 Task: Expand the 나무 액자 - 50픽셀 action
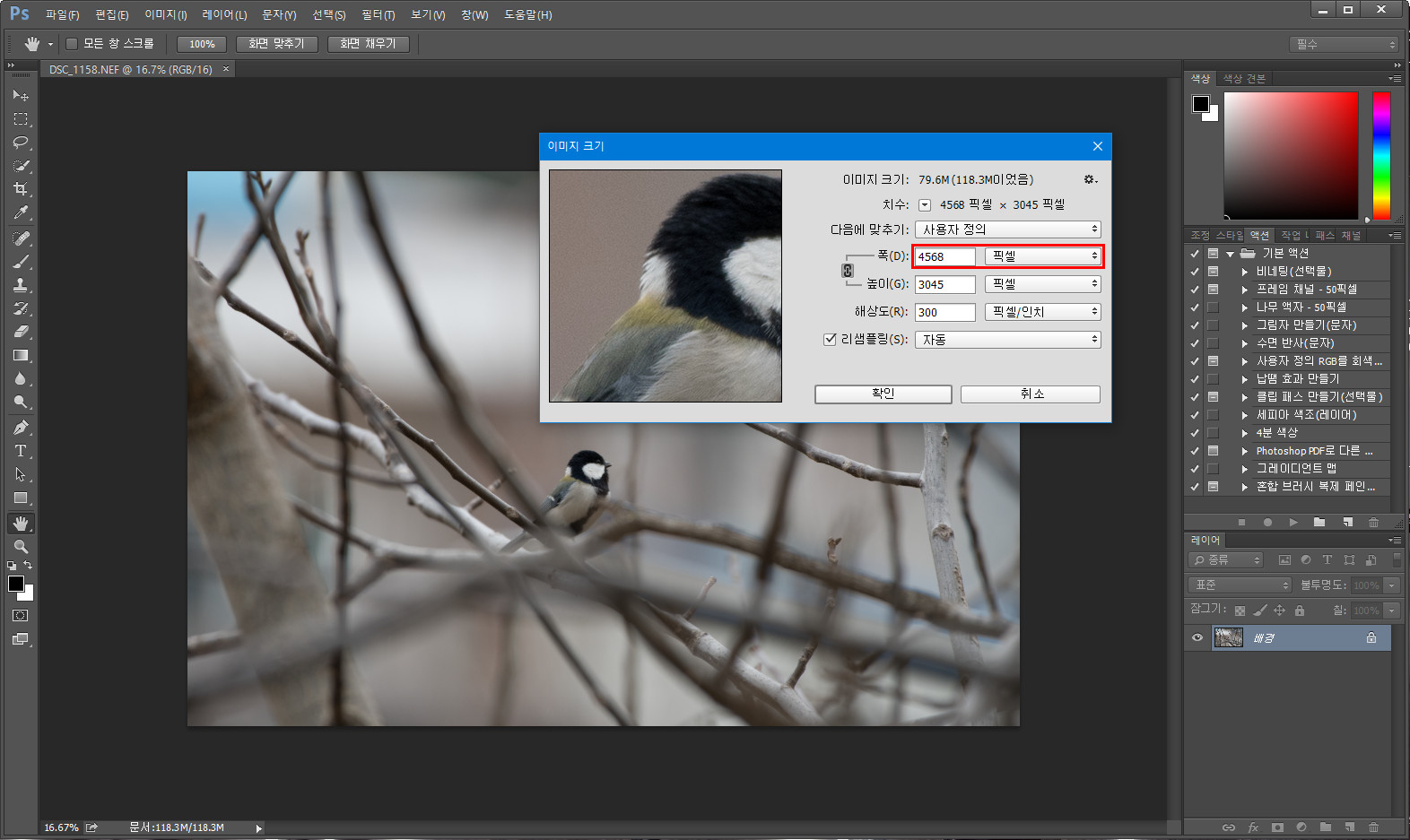click(1244, 307)
